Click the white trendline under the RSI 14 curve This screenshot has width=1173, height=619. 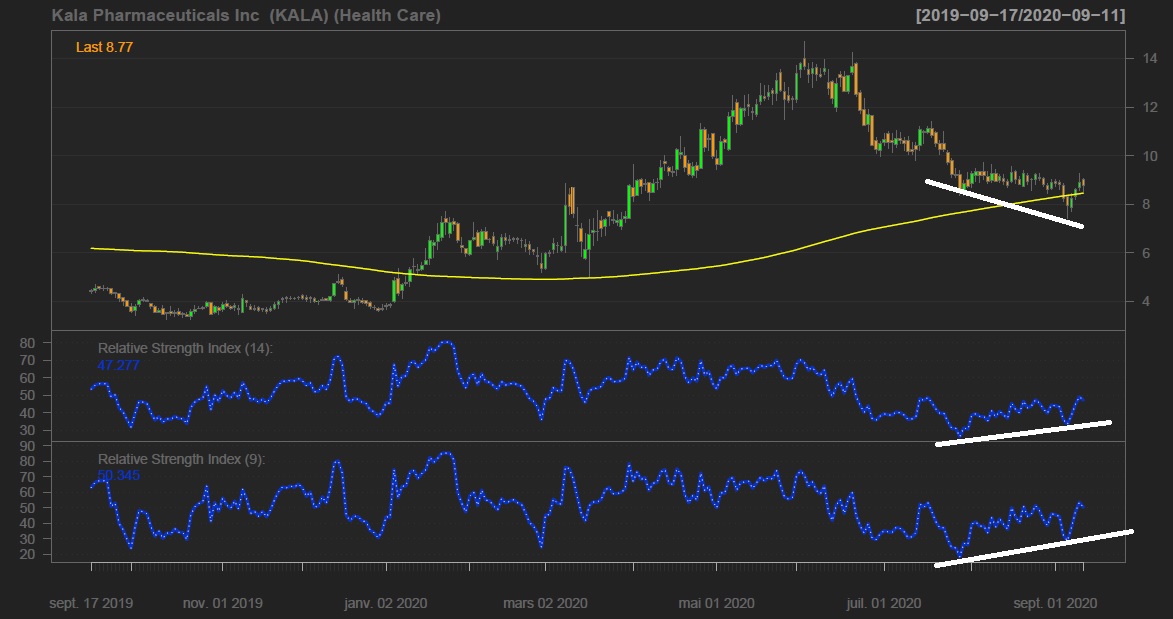click(x=1023, y=433)
